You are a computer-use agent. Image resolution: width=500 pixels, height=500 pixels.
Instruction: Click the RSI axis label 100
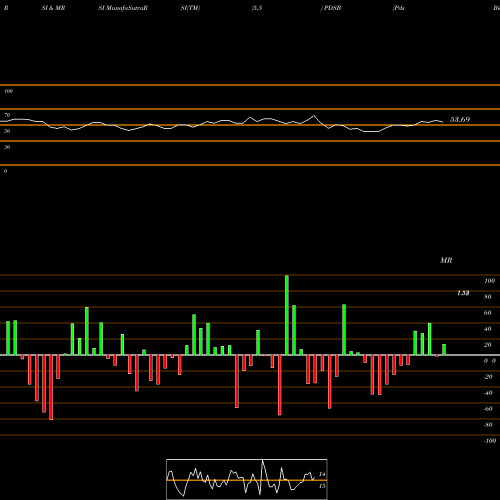click(x=8, y=91)
